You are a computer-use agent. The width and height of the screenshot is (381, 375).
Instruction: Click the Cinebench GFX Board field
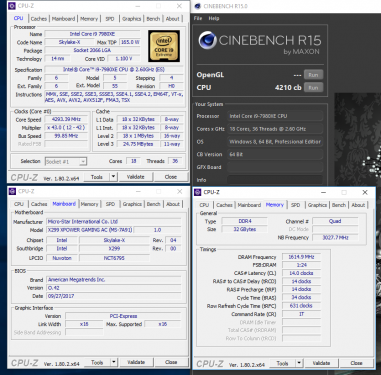point(275,167)
